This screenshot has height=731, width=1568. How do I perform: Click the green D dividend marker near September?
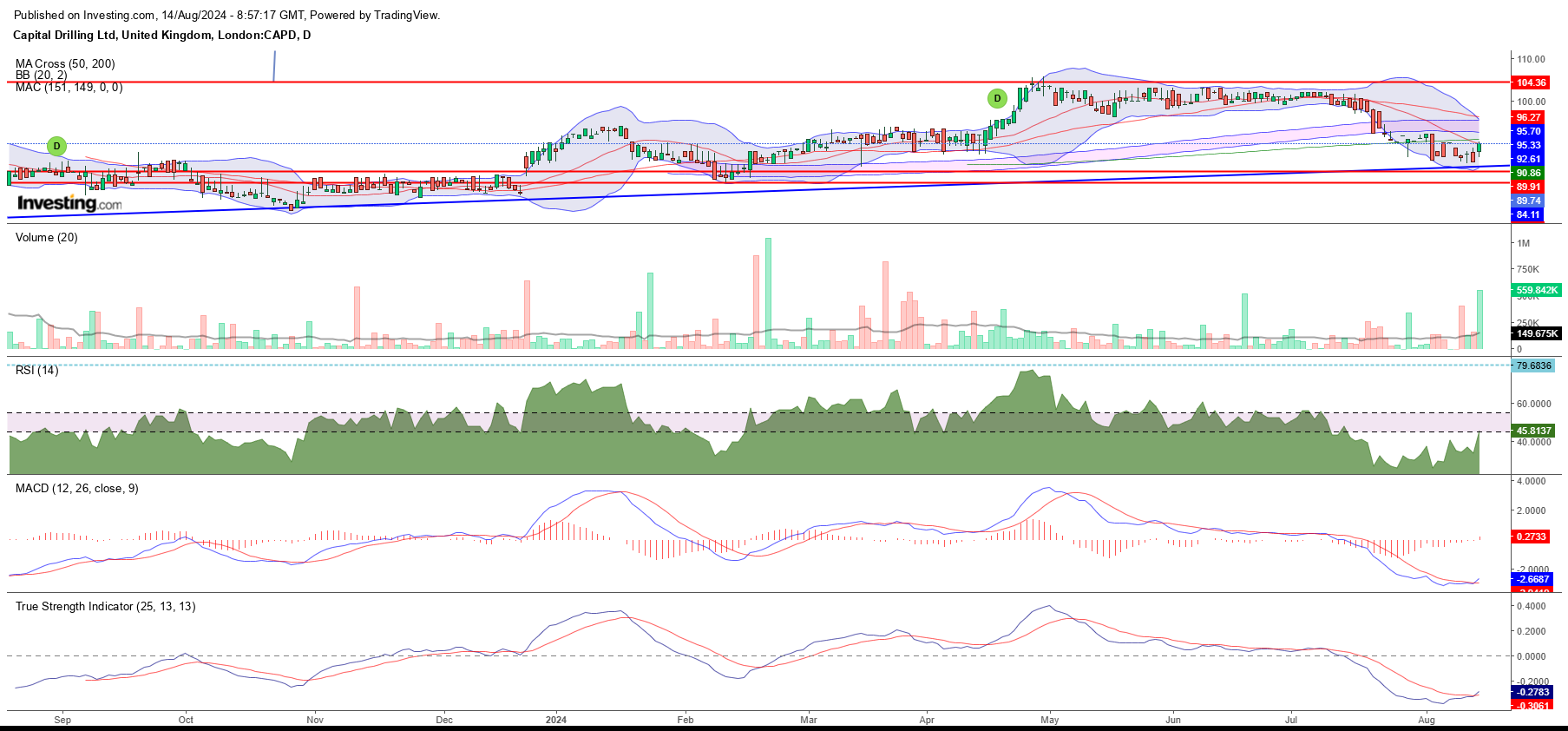pos(56,146)
